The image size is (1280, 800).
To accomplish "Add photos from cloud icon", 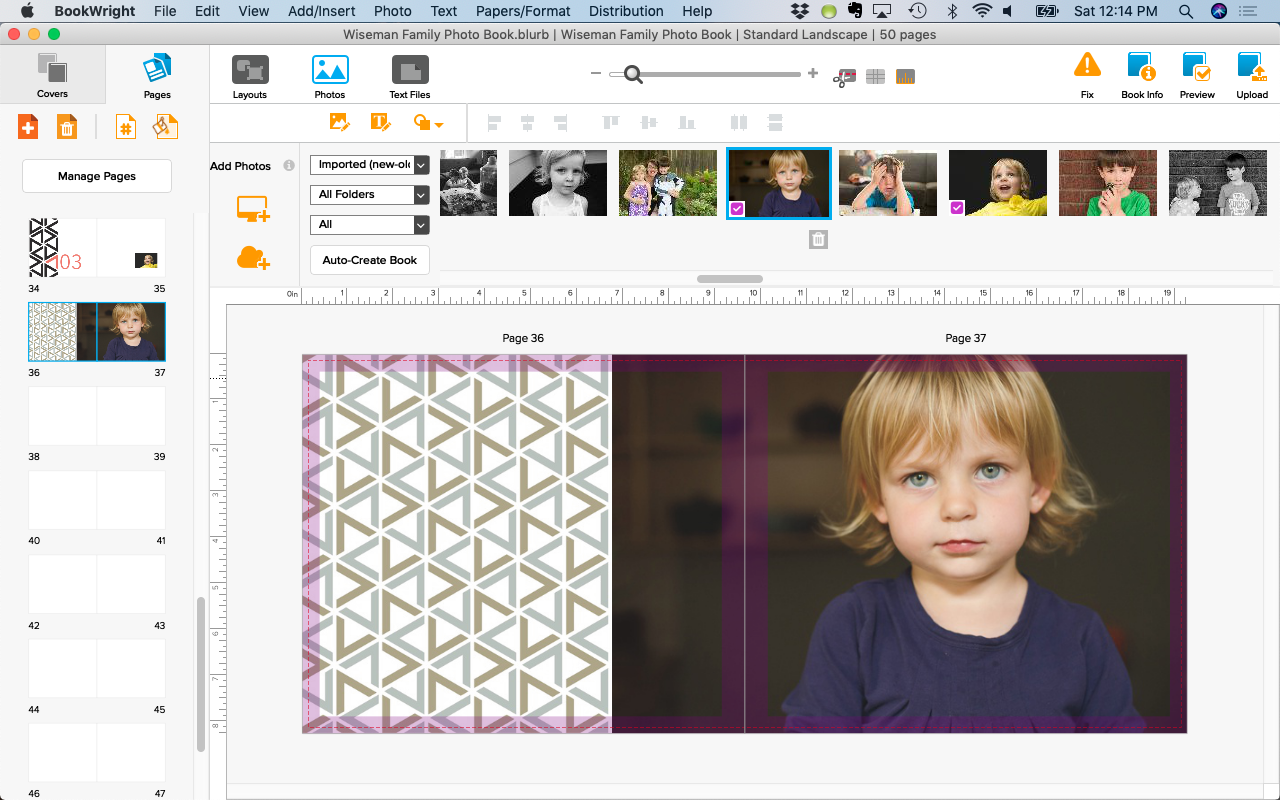I will 253,258.
